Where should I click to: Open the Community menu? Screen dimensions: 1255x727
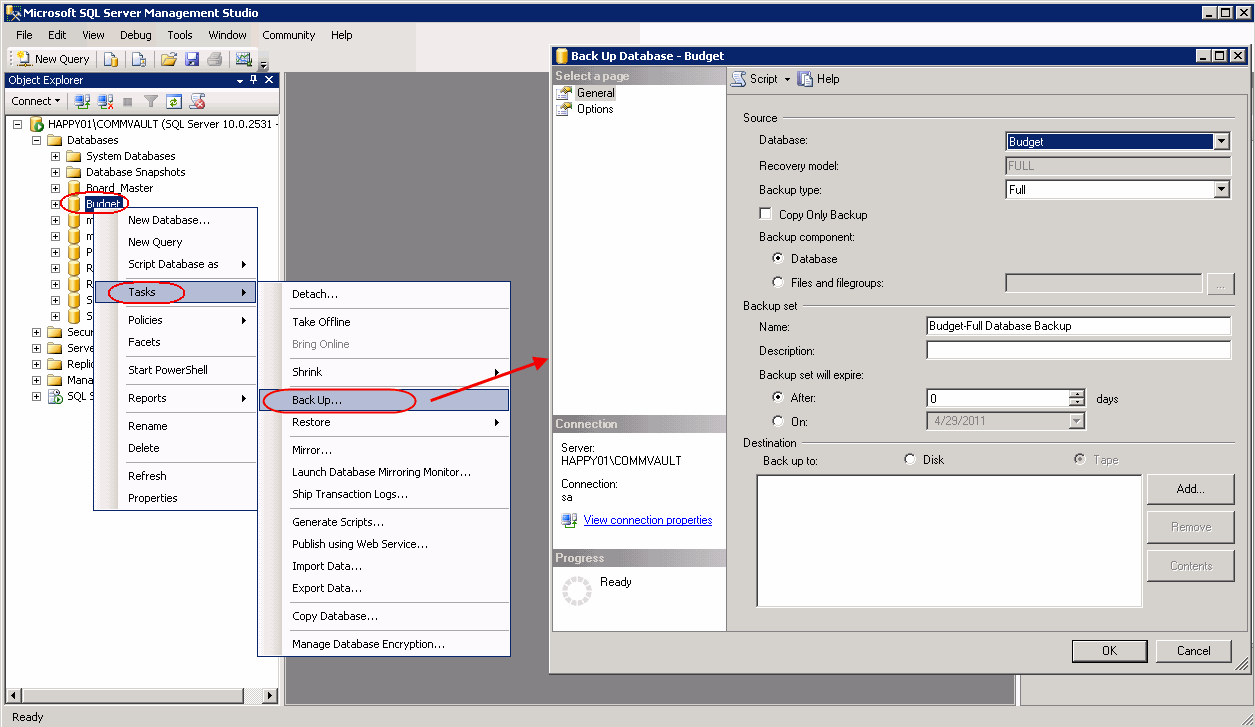(x=289, y=35)
